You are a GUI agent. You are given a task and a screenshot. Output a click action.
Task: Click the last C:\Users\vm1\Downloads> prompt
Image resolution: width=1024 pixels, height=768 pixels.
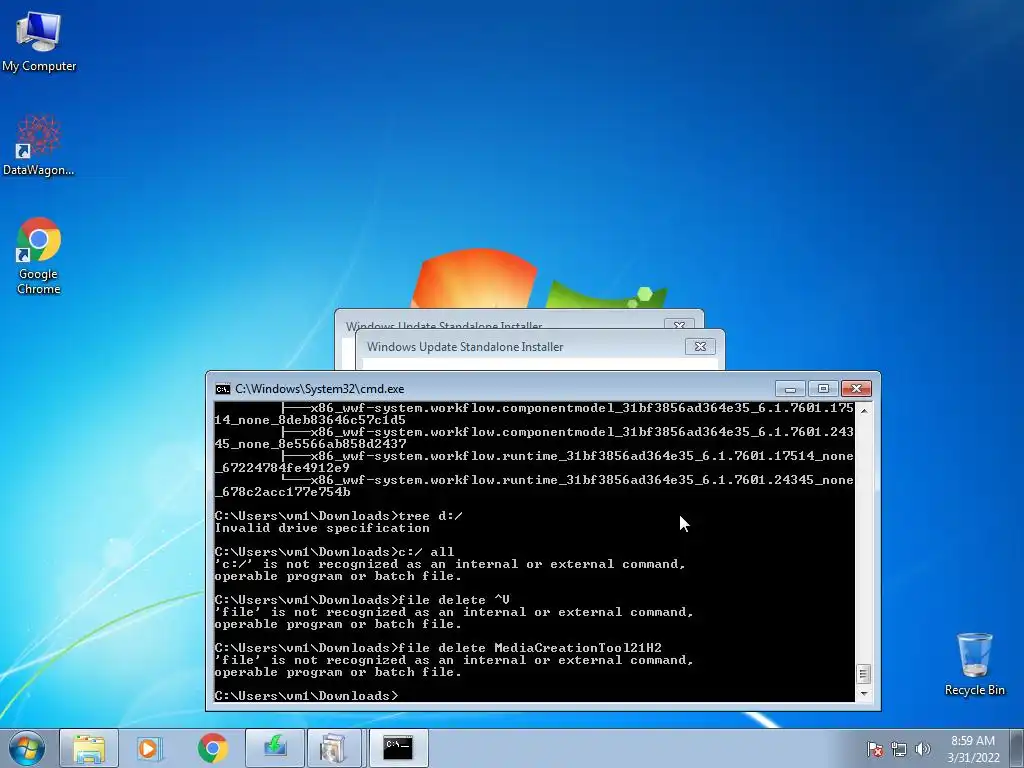(x=306, y=696)
